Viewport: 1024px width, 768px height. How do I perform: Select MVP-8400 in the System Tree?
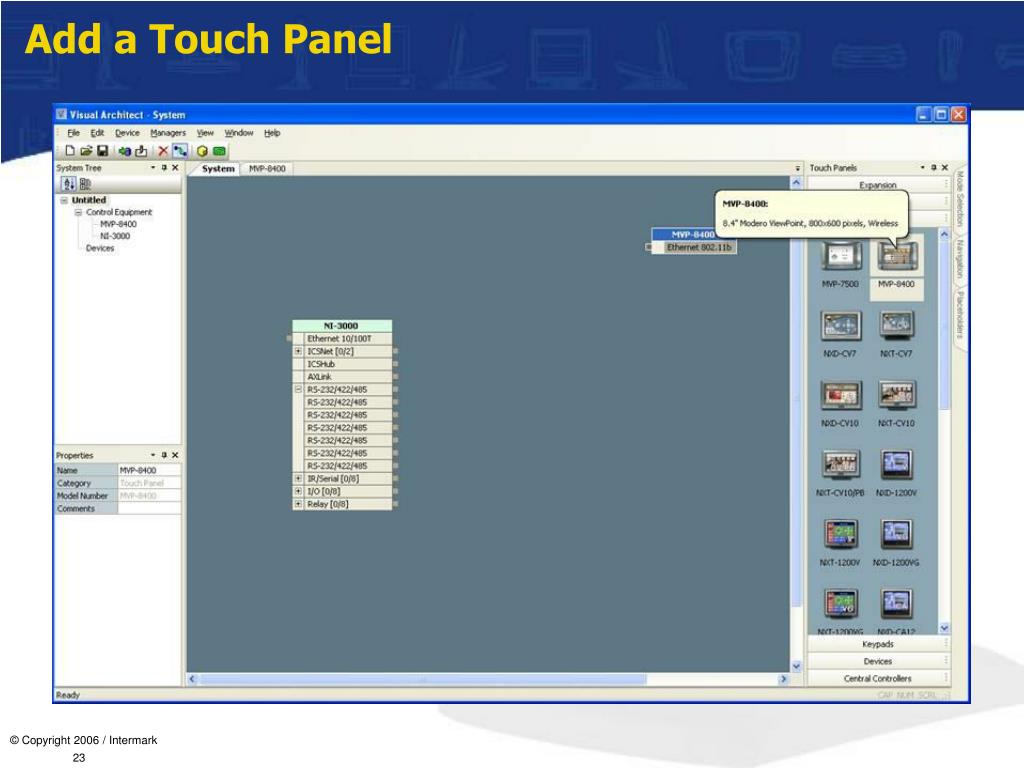(118, 224)
